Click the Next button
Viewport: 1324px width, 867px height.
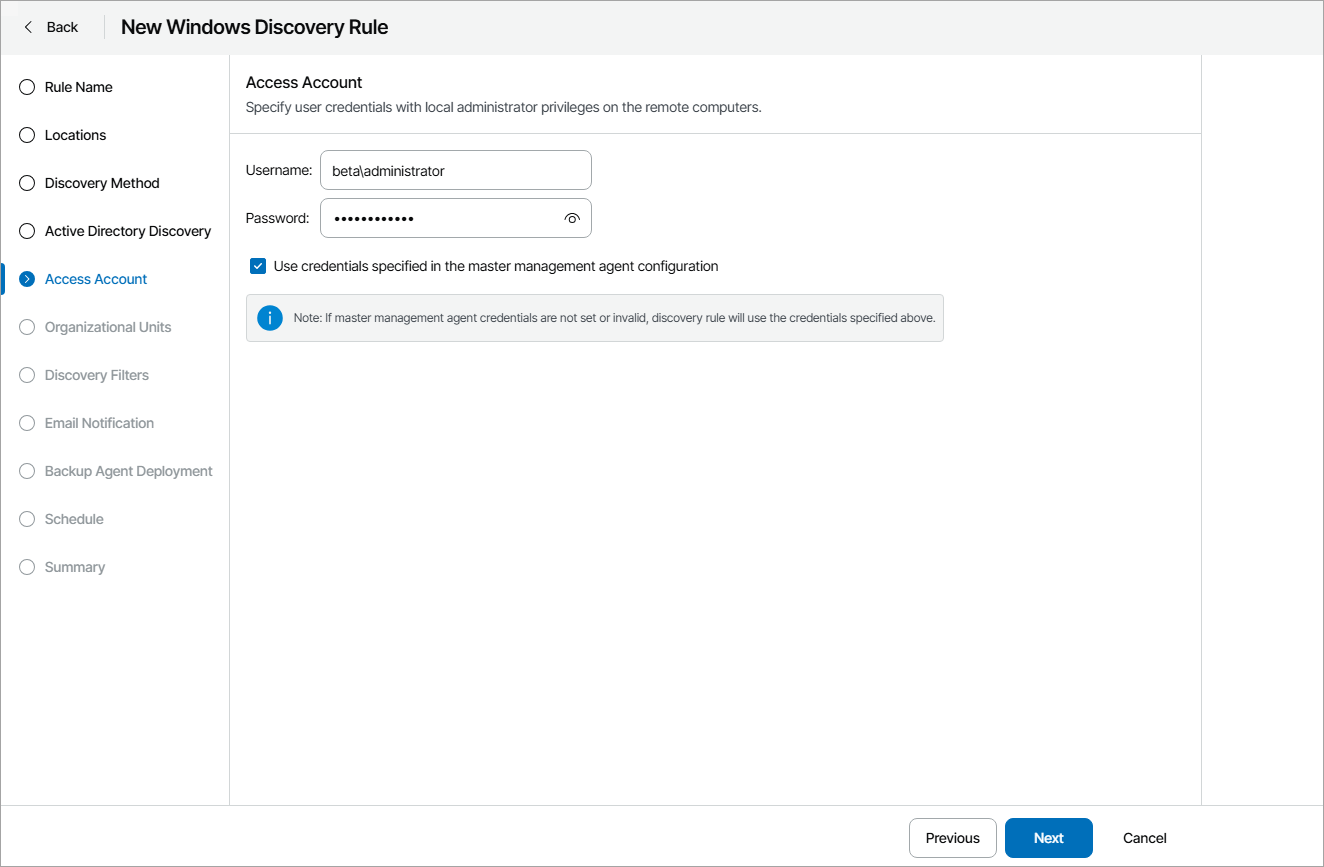1048,838
